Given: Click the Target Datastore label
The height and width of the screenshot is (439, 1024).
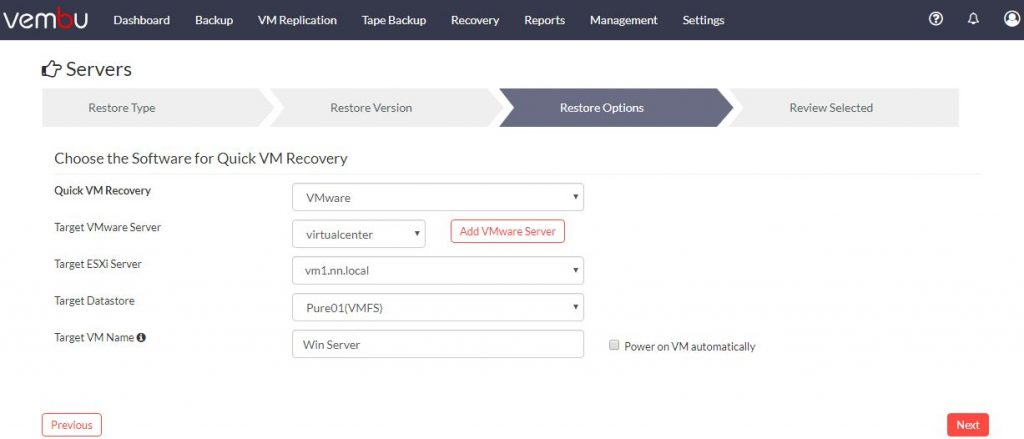Looking at the screenshot, I should pyautogui.click(x=94, y=301).
